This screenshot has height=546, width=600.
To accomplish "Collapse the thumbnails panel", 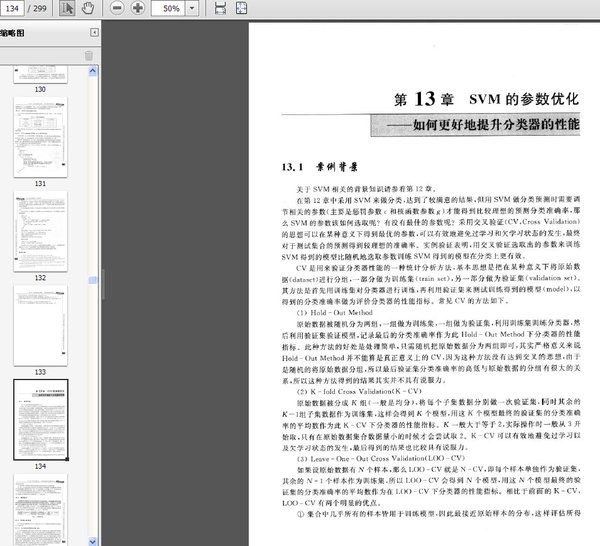I will 94,33.
